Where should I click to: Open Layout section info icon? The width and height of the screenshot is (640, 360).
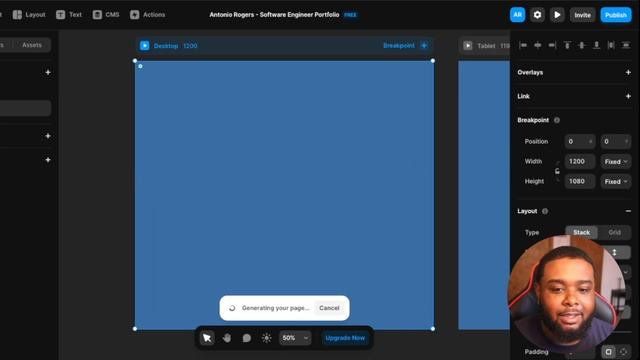[x=545, y=211]
